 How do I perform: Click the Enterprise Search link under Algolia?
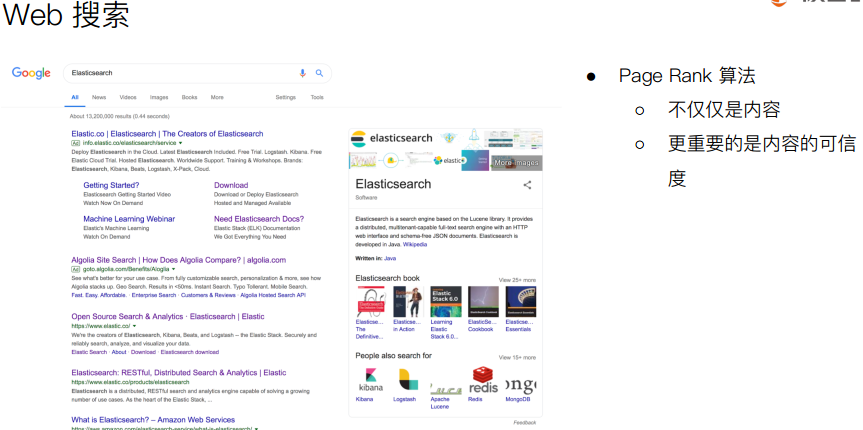(x=154, y=295)
